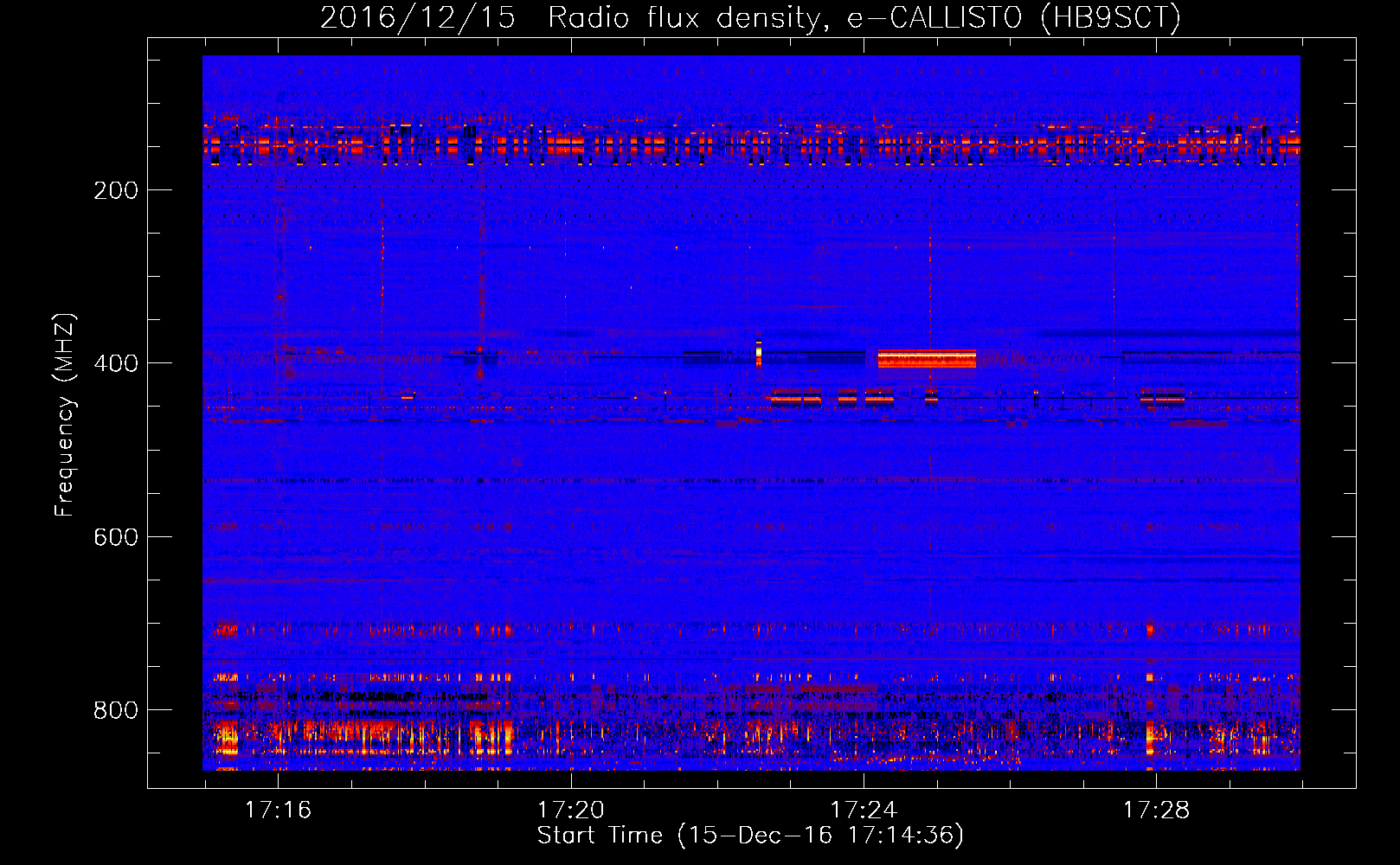Click the 600 frequency tick label
Screen dimensions: 1400x865
tap(116, 537)
